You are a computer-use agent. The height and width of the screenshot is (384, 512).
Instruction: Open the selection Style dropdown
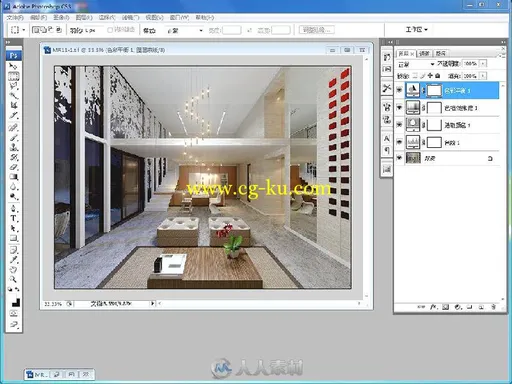(184, 30)
